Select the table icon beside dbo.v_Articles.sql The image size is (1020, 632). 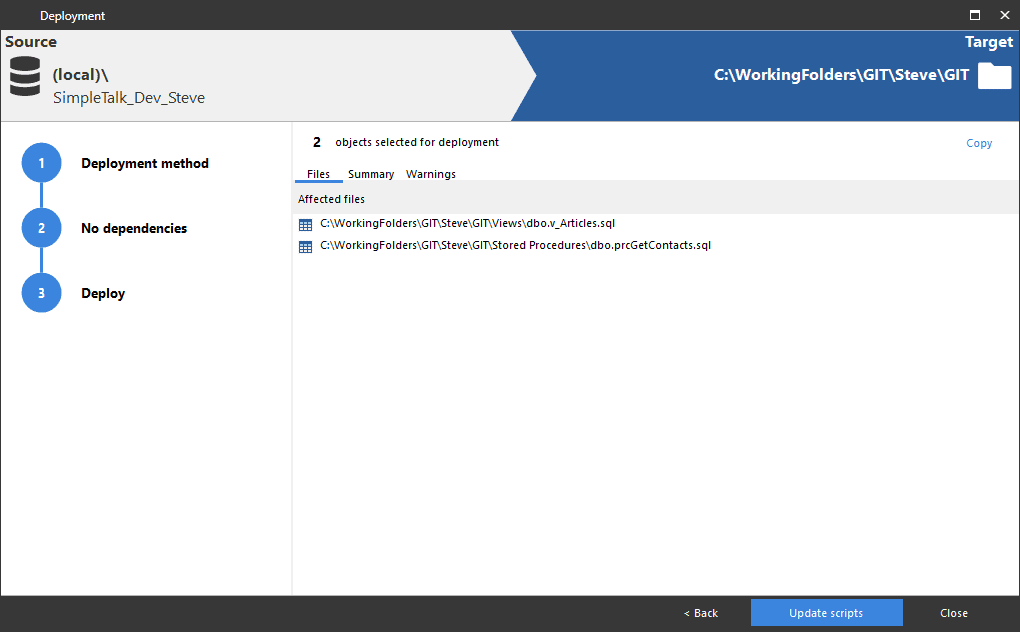[304, 224]
